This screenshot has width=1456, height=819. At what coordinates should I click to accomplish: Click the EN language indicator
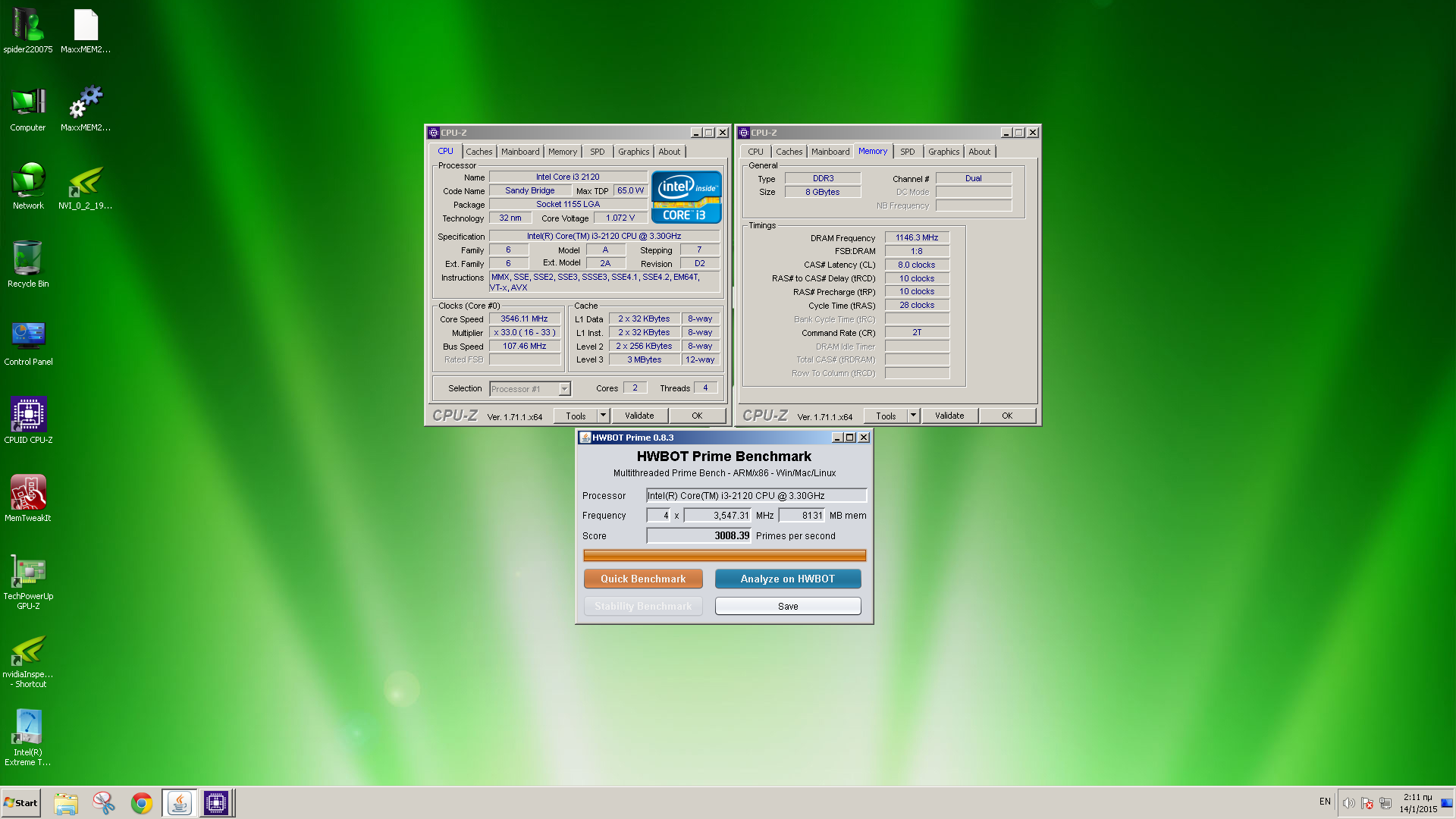pyautogui.click(x=1325, y=802)
